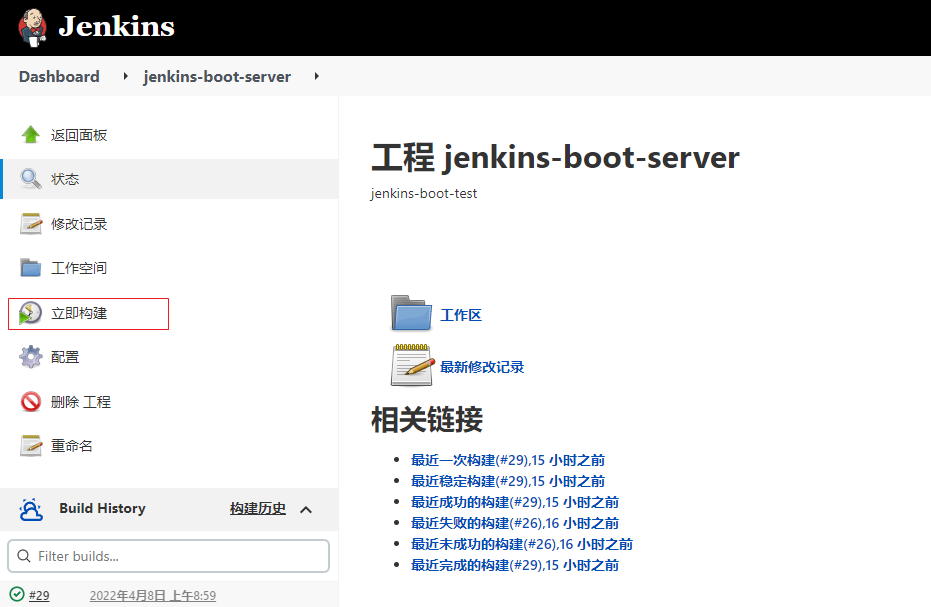Click the large folder icon for 工作区

[411, 313]
